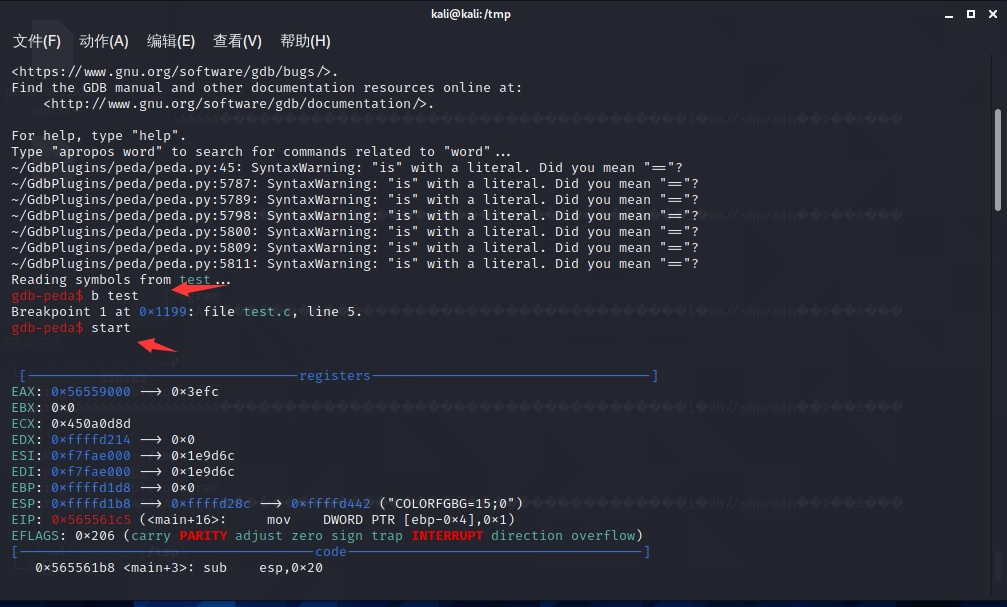Open the 文件(F) menu
The image size is (1007, 607).
tap(37, 41)
